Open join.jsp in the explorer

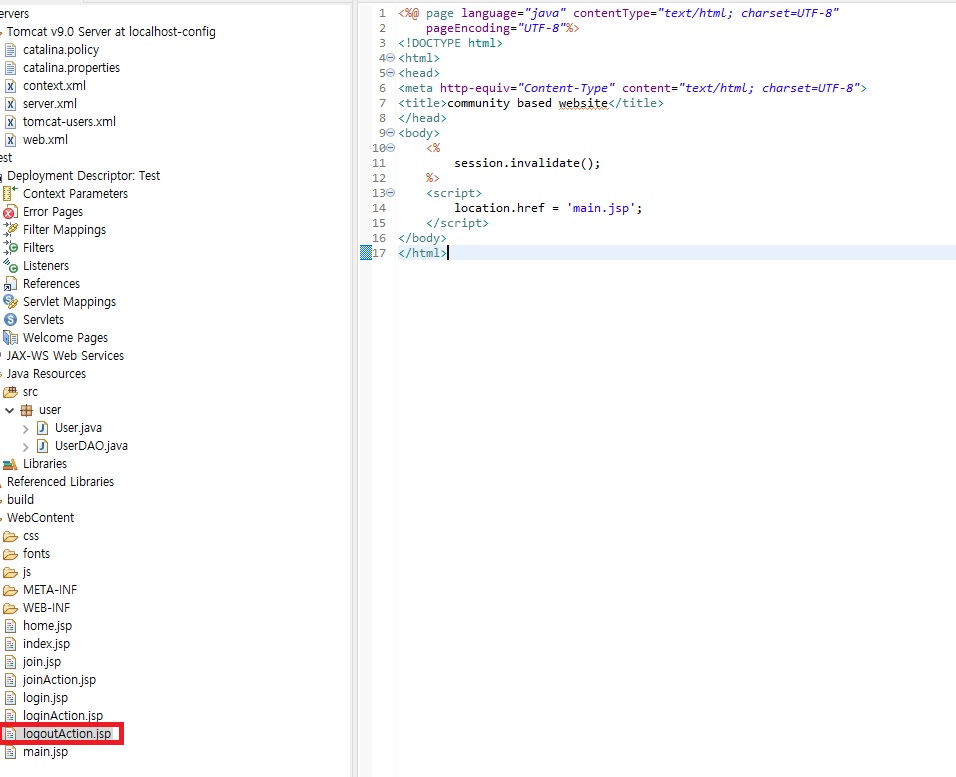pos(42,662)
